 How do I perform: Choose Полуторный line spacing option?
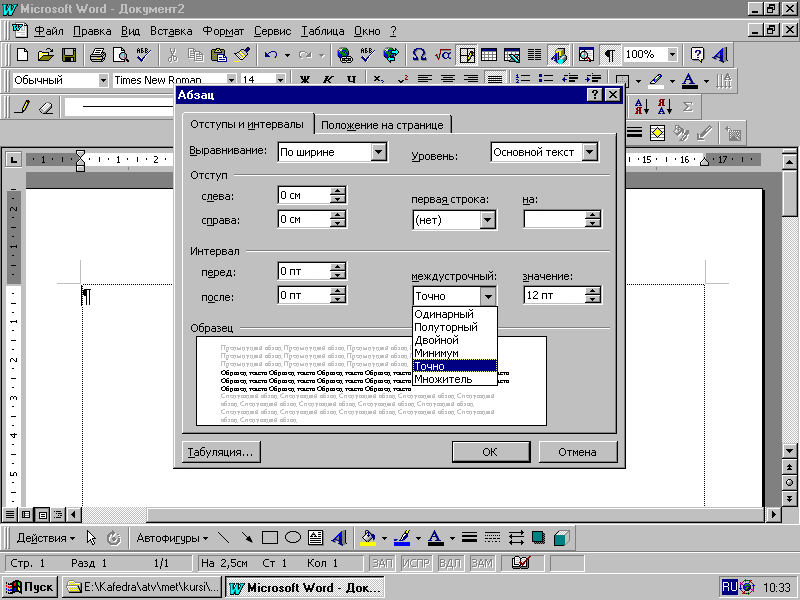pyautogui.click(x=454, y=327)
